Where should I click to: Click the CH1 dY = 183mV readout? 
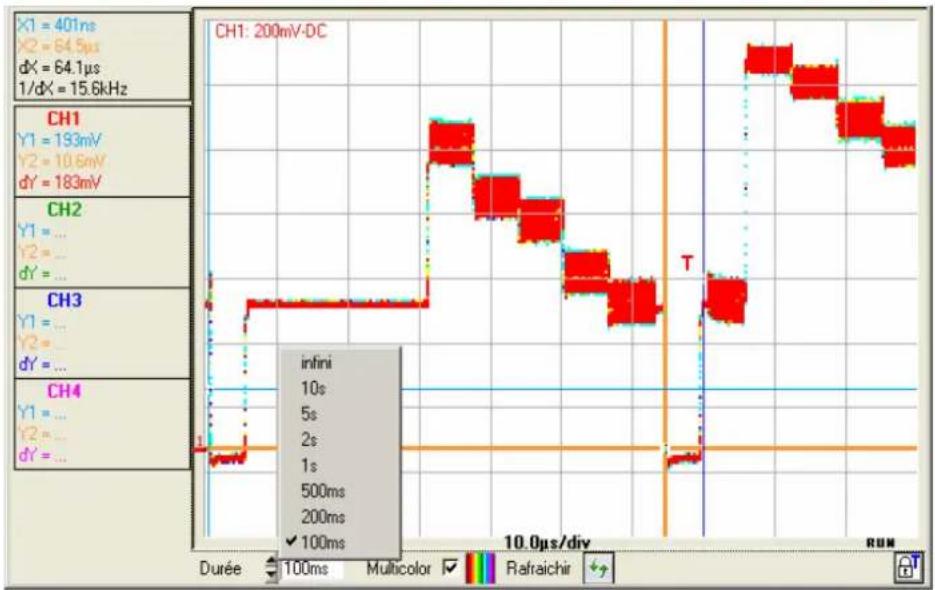(60, 182)
